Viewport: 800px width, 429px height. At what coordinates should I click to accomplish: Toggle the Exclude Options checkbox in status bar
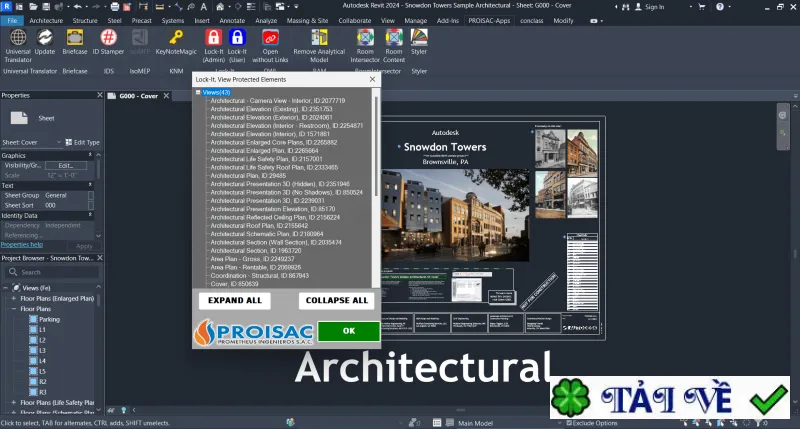pyautogui.click(x=569, y=423)
